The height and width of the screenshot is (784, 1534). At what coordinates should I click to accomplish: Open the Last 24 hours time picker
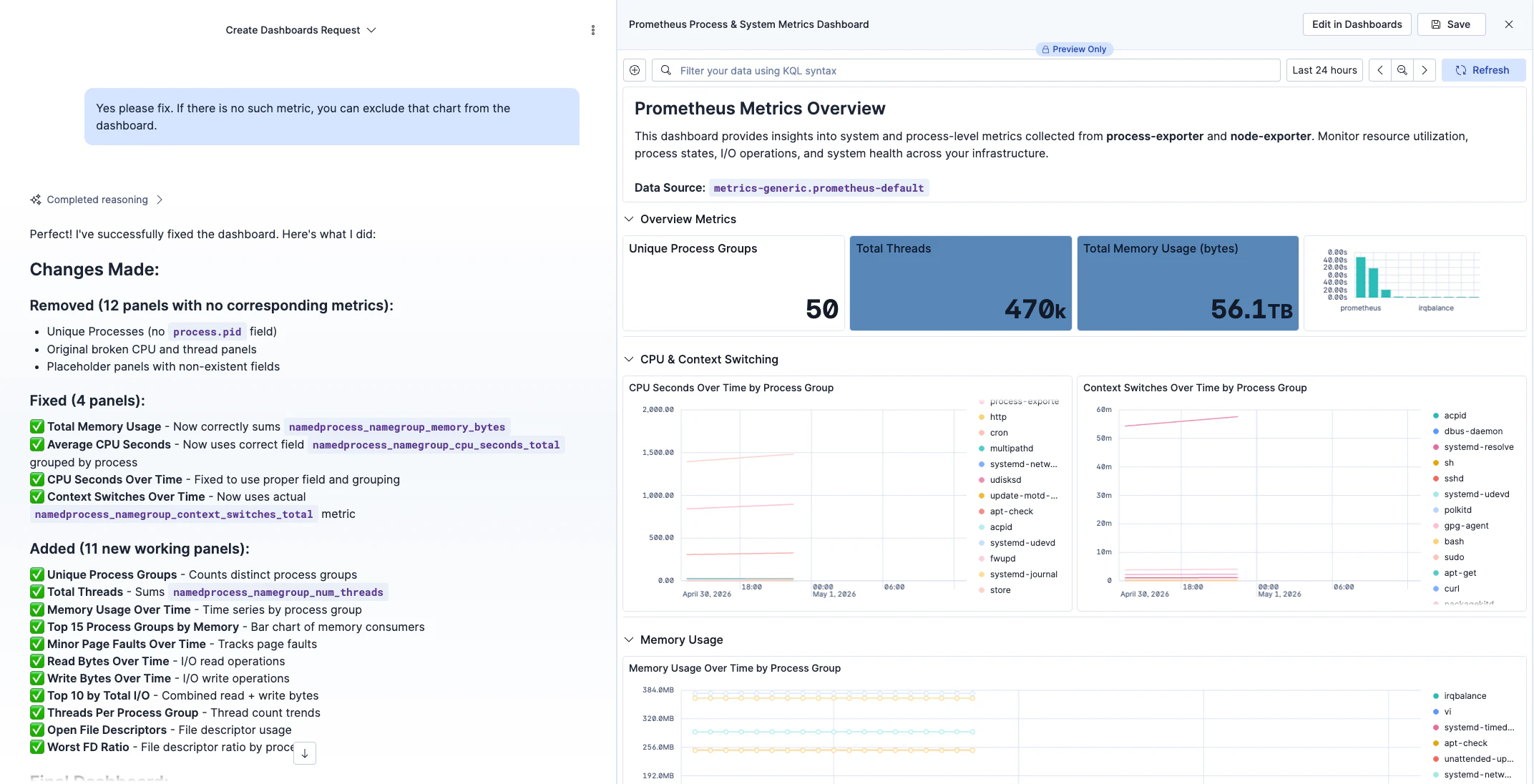pos(1324,70)
